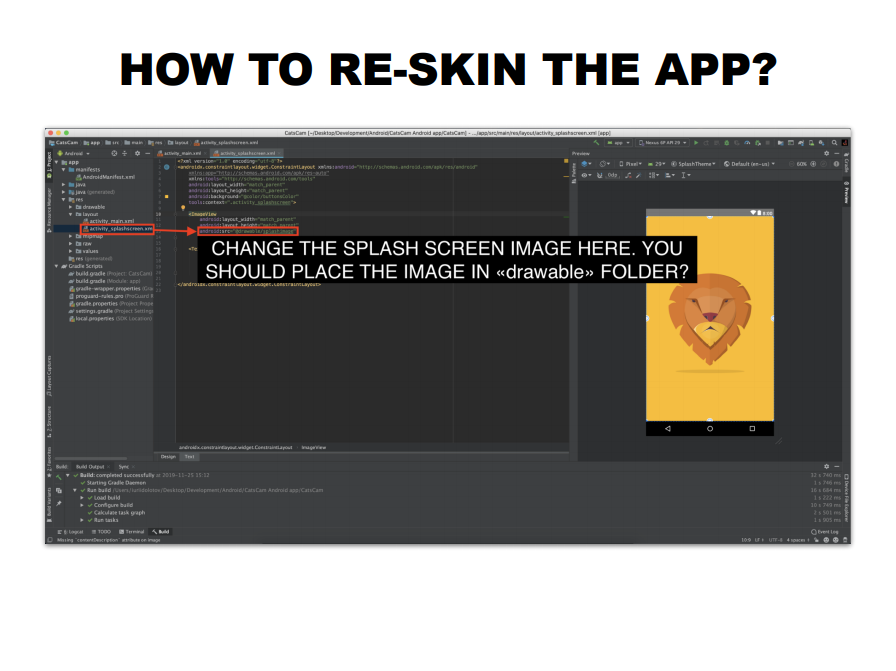
Task: Click the Make Project hammer icon
Action: [x=596, y=143]
